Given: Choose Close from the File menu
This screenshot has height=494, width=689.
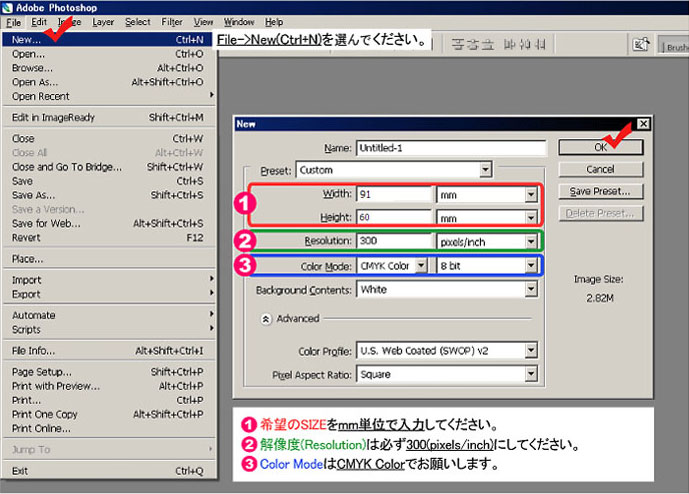Looking at the screenshot, I should point(108,138).
